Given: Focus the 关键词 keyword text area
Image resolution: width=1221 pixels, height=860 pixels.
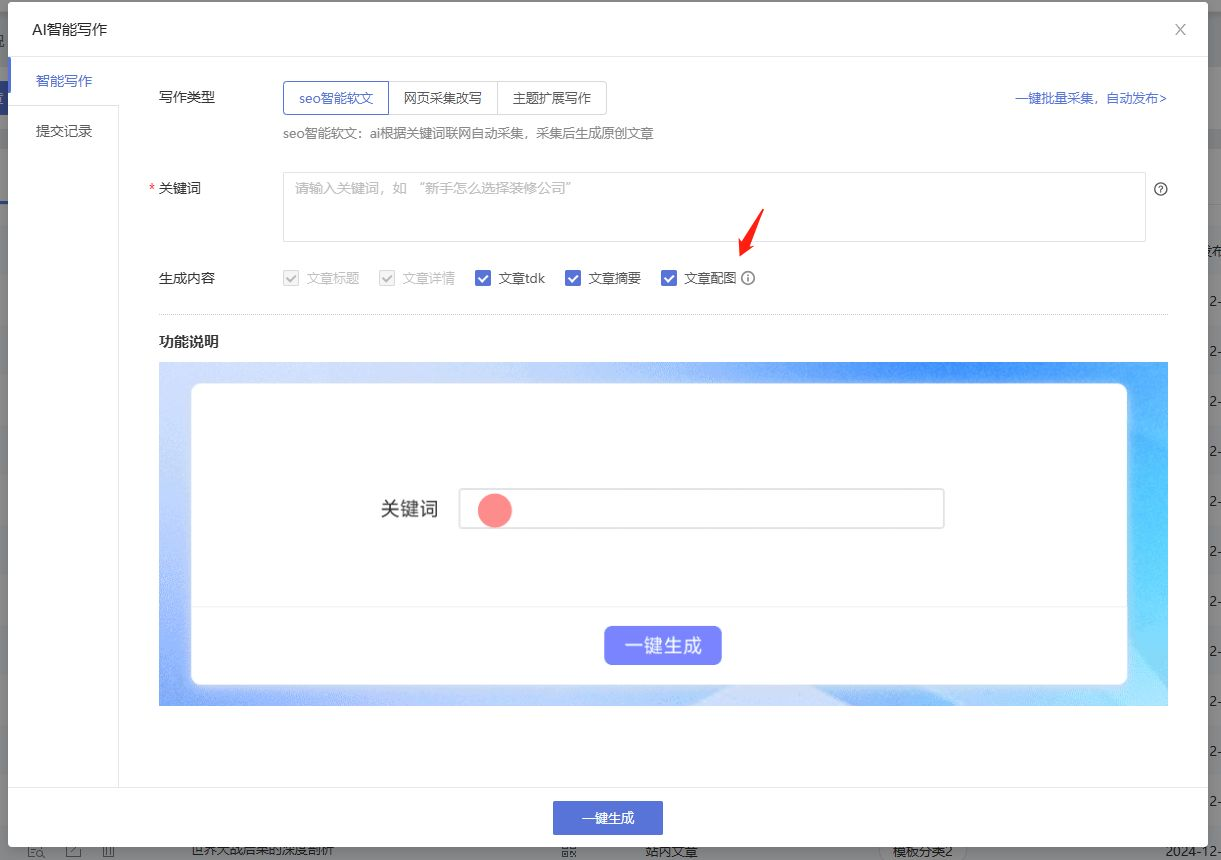Looking at the screenshot, I should click(713, 207).
